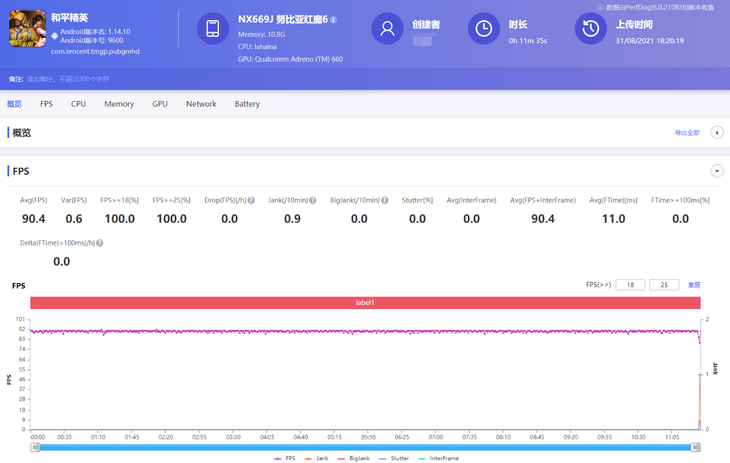
Task: Switch to the FPS tab
Action: [46, 104]
